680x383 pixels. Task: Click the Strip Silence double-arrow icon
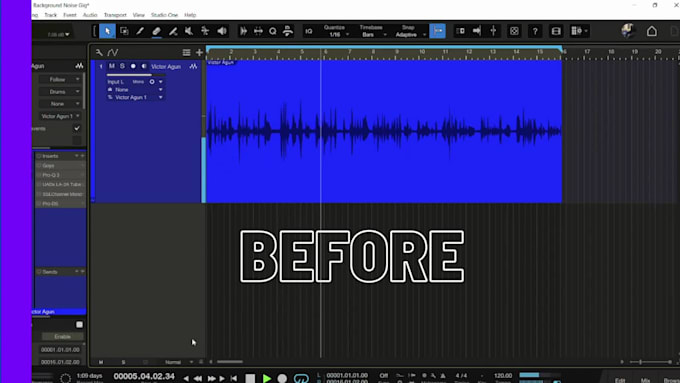pyautogui.click(x=243, y=31)
